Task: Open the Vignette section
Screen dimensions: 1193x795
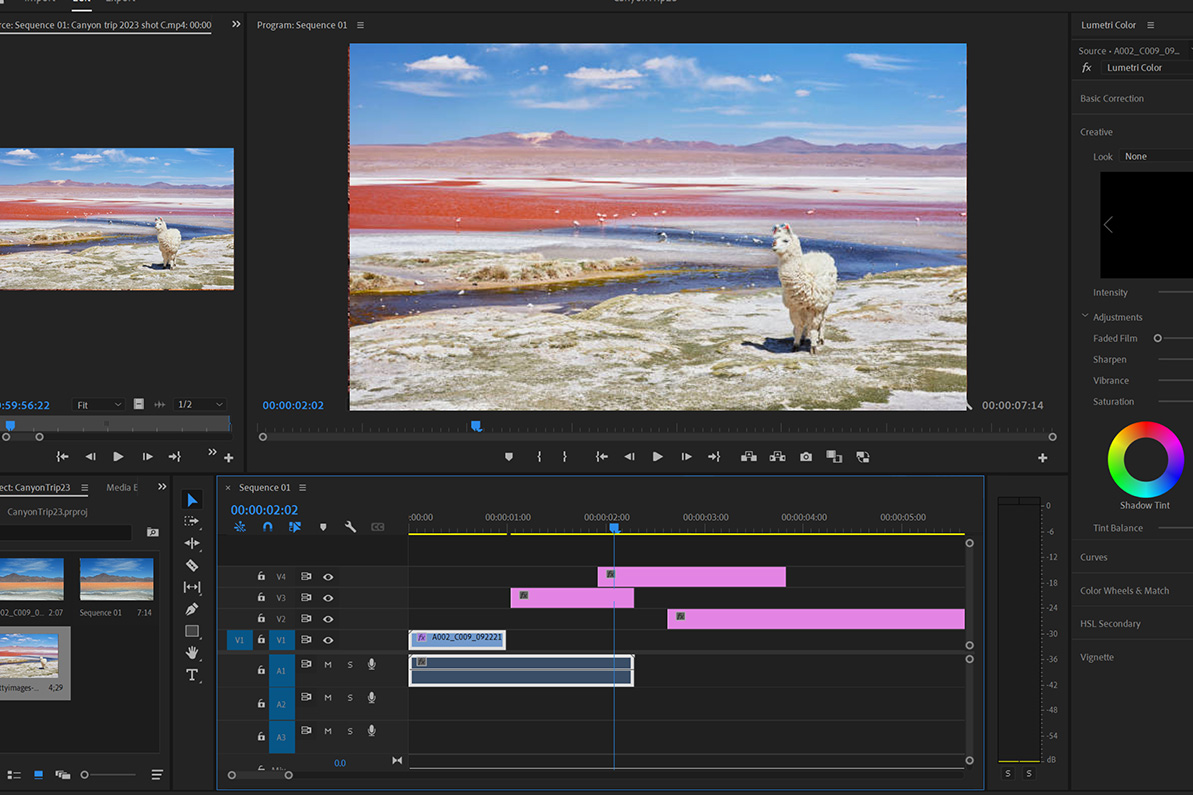Action: [x=1096, y=657]
